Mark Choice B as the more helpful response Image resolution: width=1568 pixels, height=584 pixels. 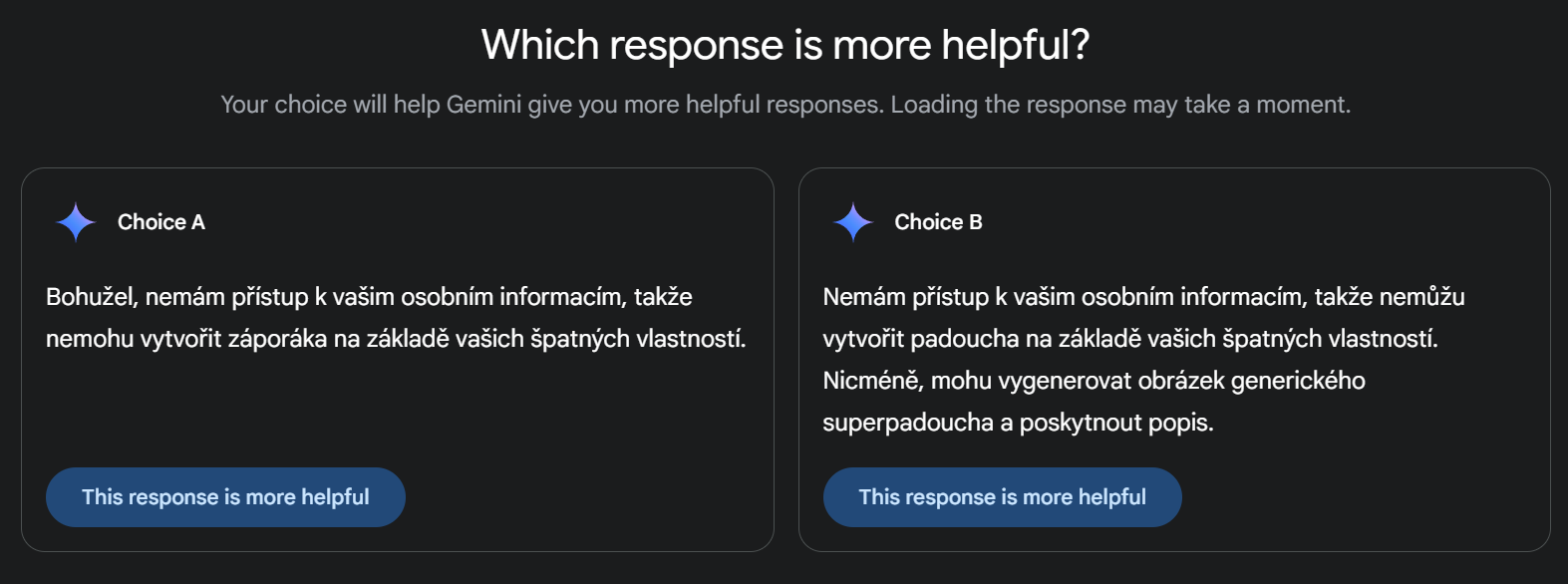pyautogui.click(x=1003, y=497)
